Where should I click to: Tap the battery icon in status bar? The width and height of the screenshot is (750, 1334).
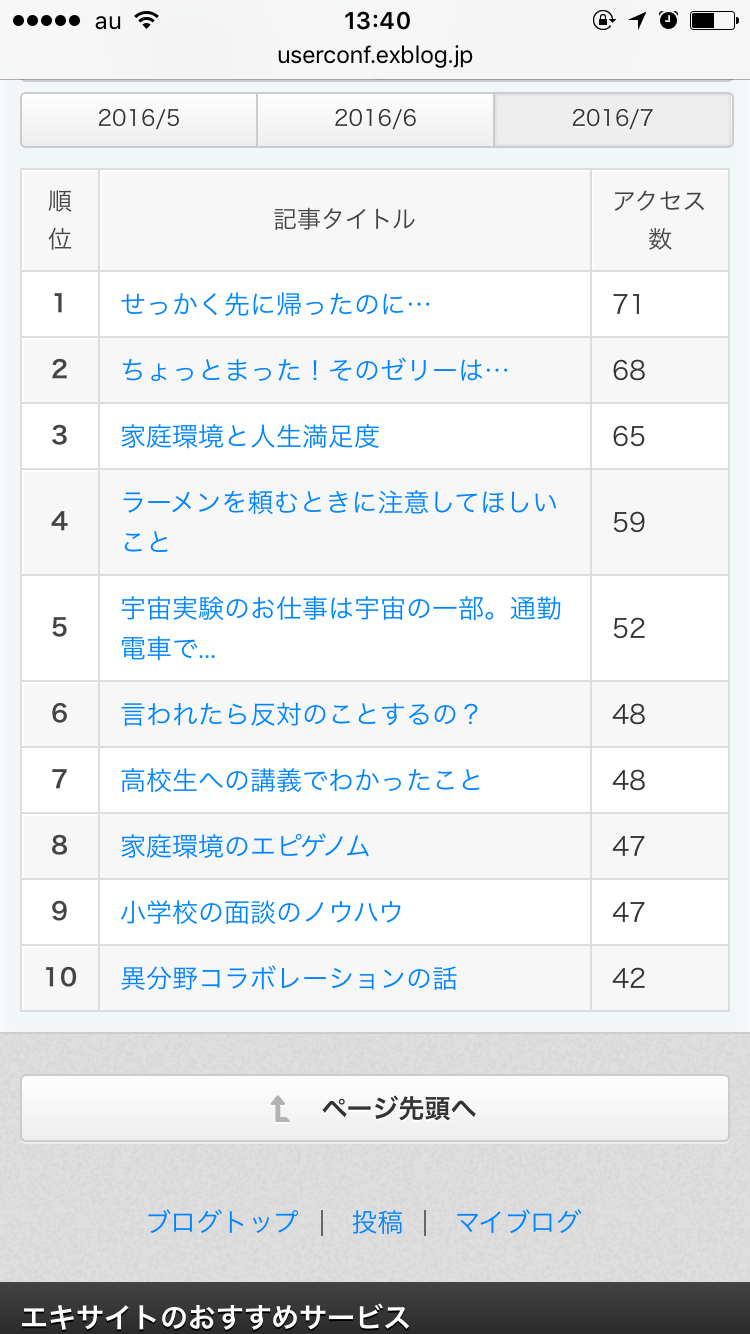(714, 20)
